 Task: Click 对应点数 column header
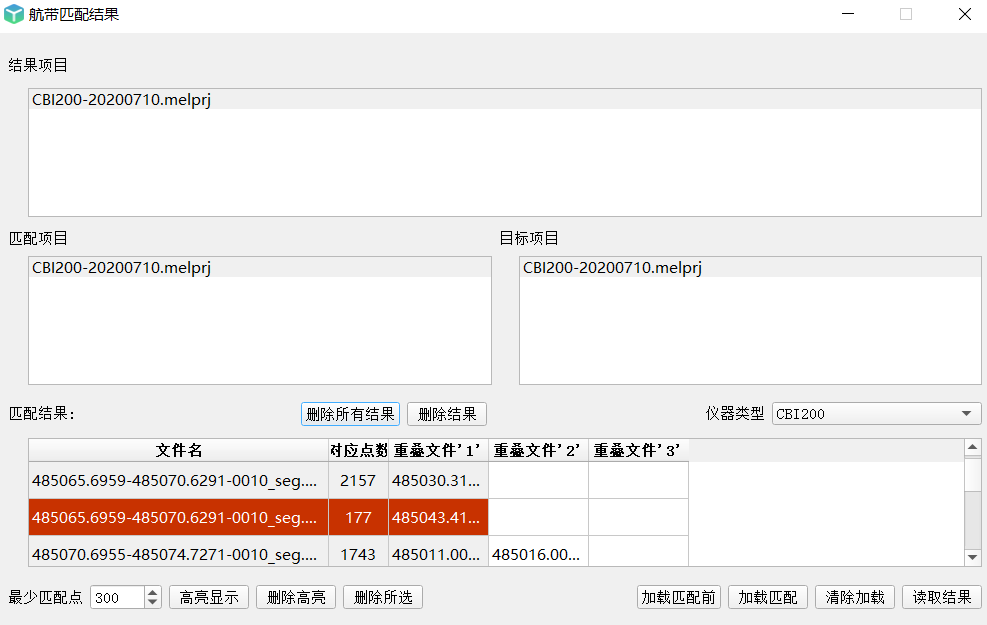tap(358, 451)
